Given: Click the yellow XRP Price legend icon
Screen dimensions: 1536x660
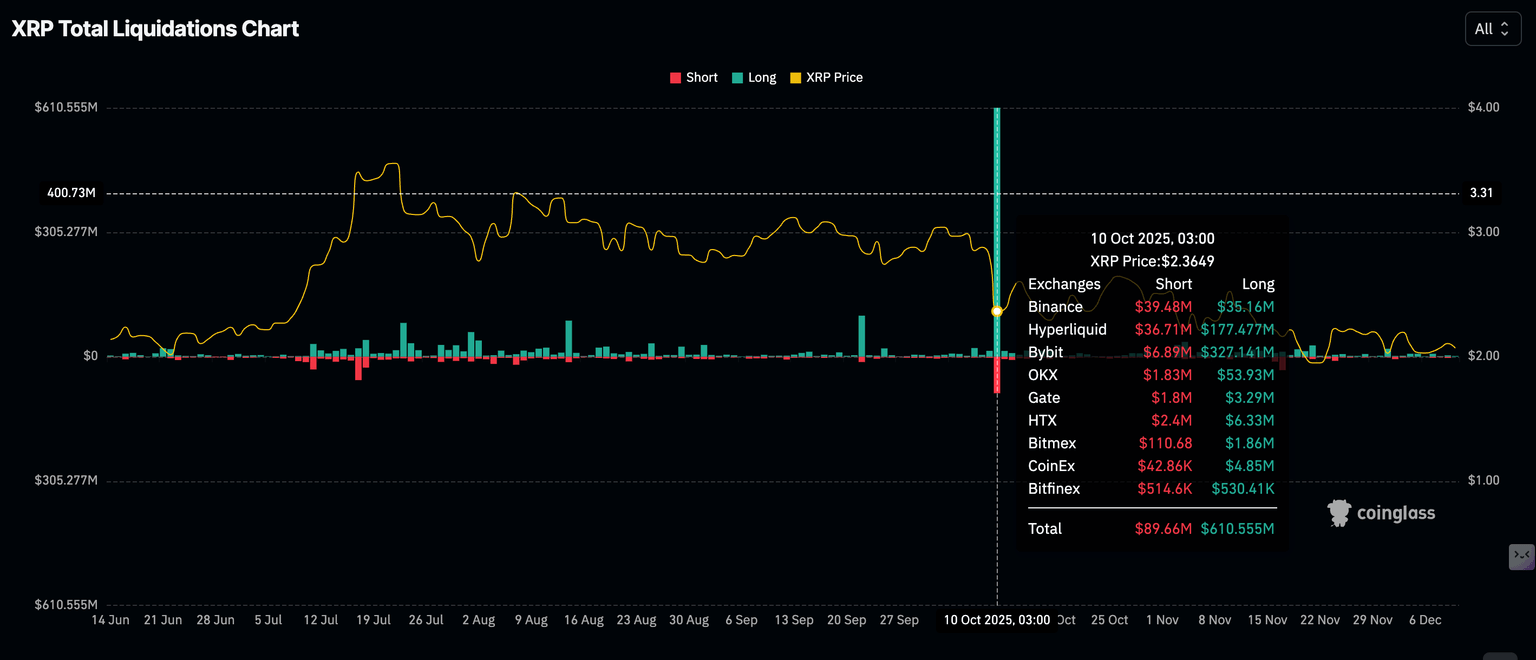Looking at the screenshot, I should (x=795, y=77).
